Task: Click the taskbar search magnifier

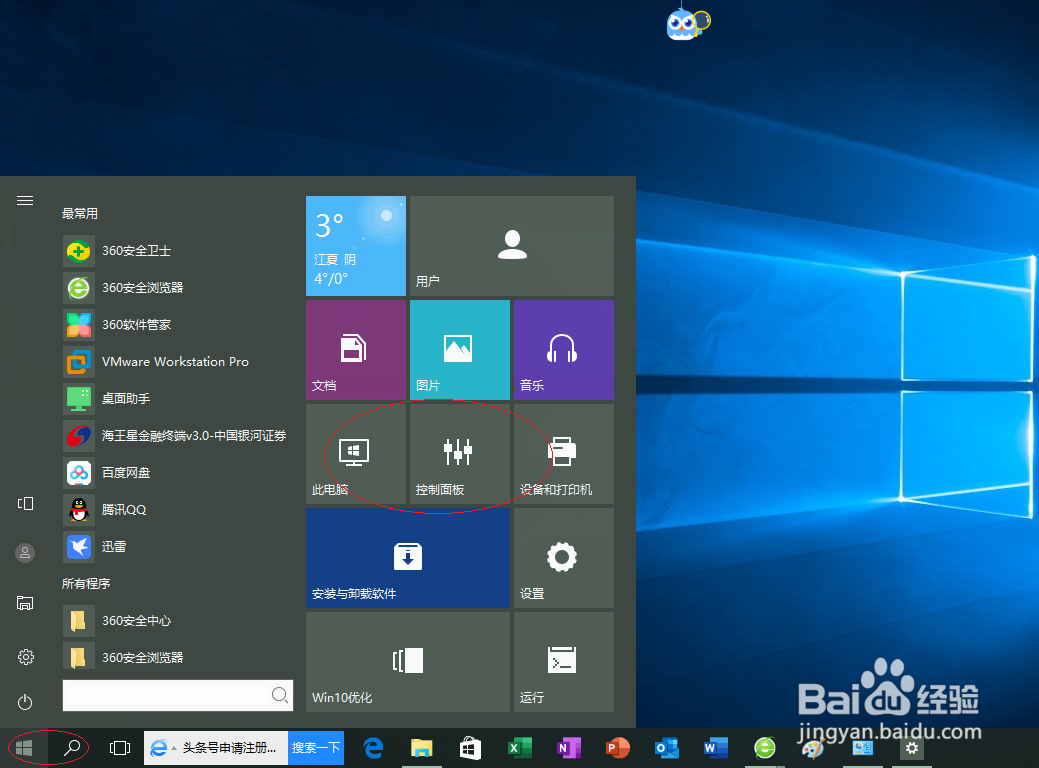Action: pos(72,748)
